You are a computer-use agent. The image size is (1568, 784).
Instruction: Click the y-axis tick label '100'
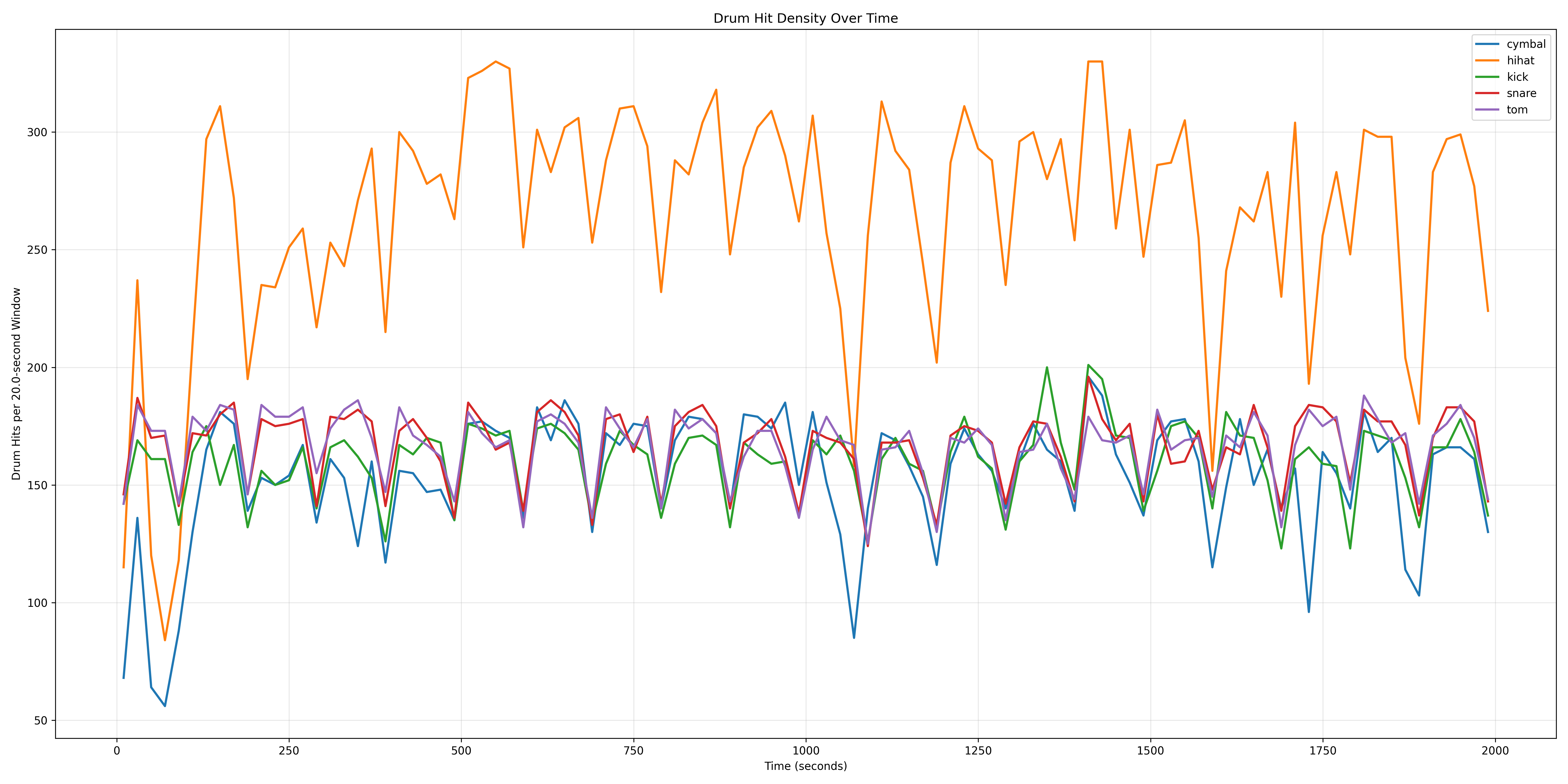[x=37, y=603]
